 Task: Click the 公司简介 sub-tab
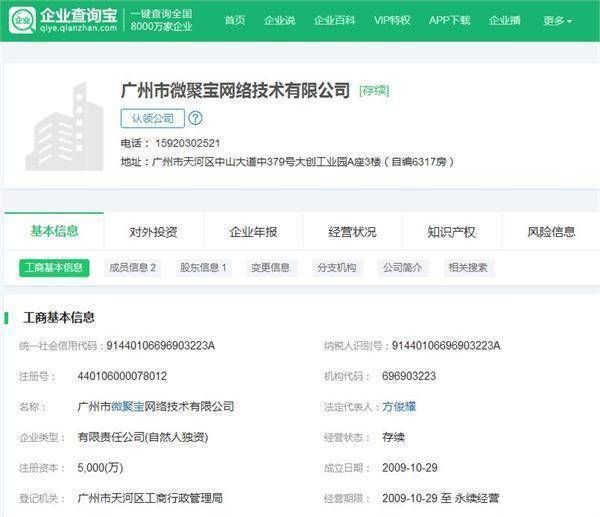point(402,268)
